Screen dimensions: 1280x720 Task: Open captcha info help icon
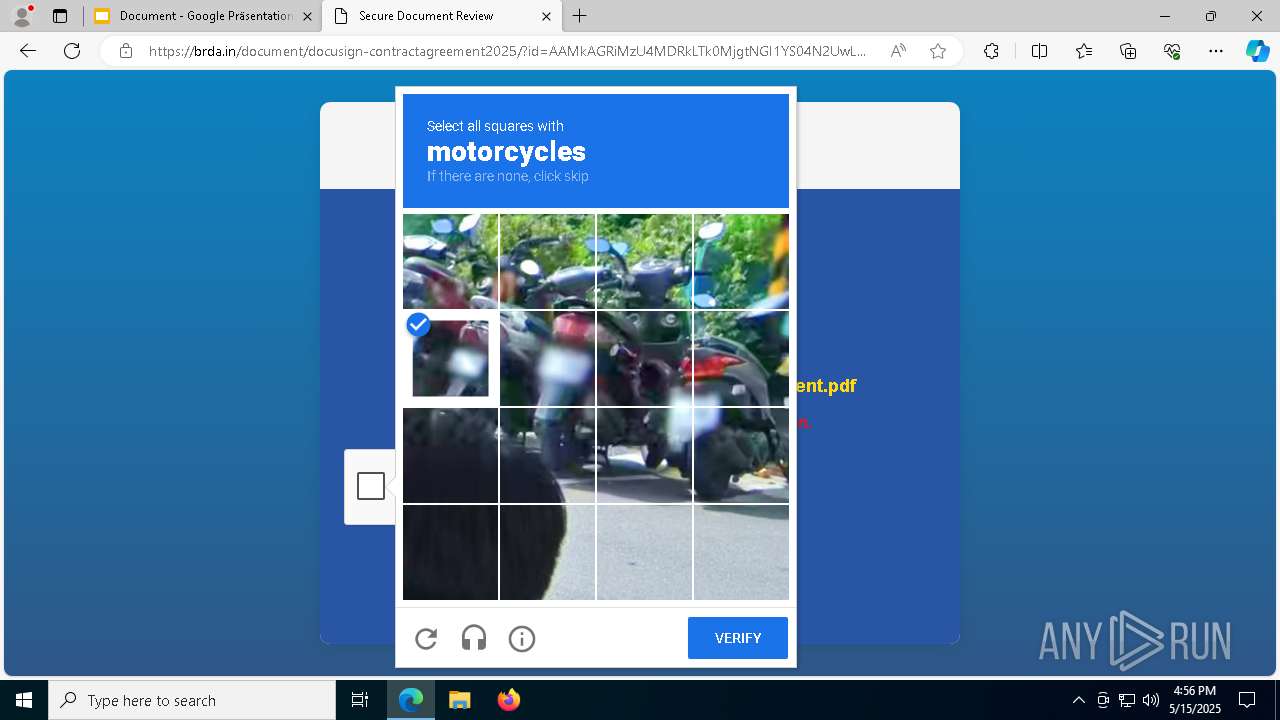pyautogui.click(x=522, y=638)
